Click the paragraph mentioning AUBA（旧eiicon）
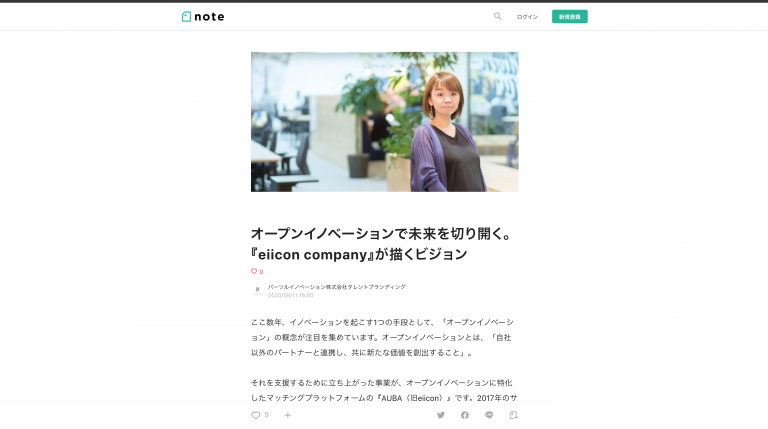Screen dimensions: 768x429 [384, 390]
